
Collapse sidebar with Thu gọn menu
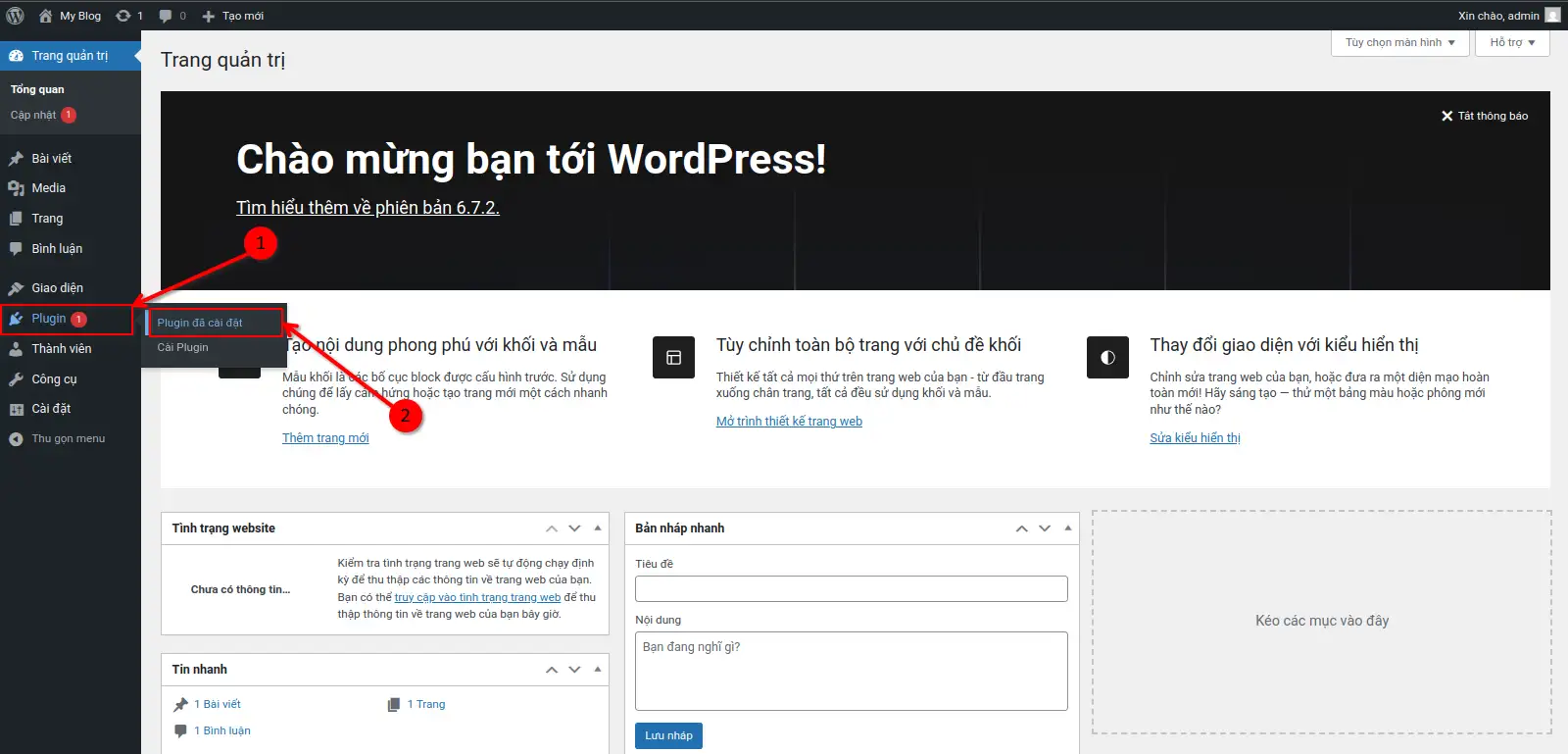(x=68, y=439)
